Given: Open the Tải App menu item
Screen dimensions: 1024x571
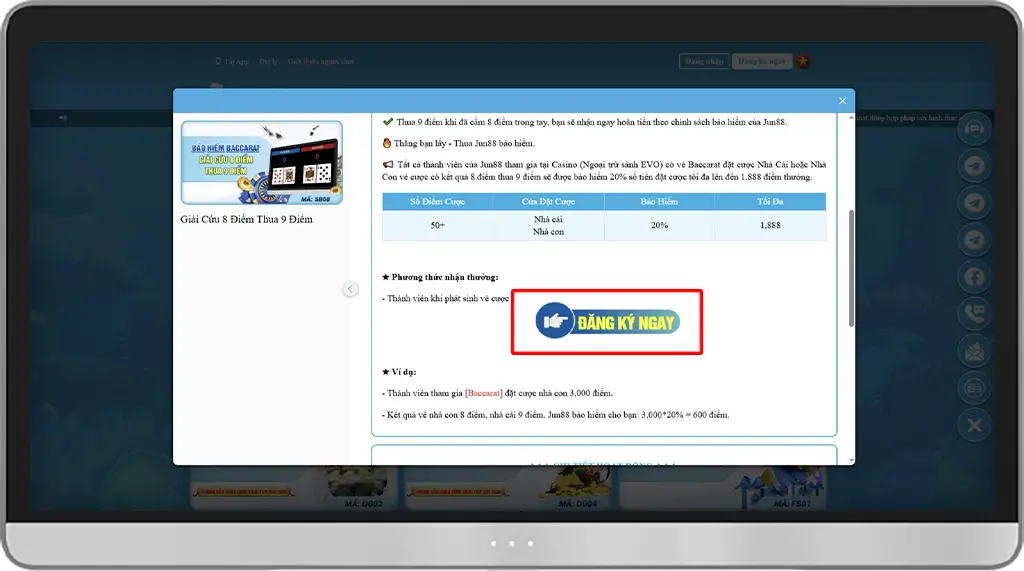Looking at the screenshot, I should pyautogui.click(x=232, y=61).
